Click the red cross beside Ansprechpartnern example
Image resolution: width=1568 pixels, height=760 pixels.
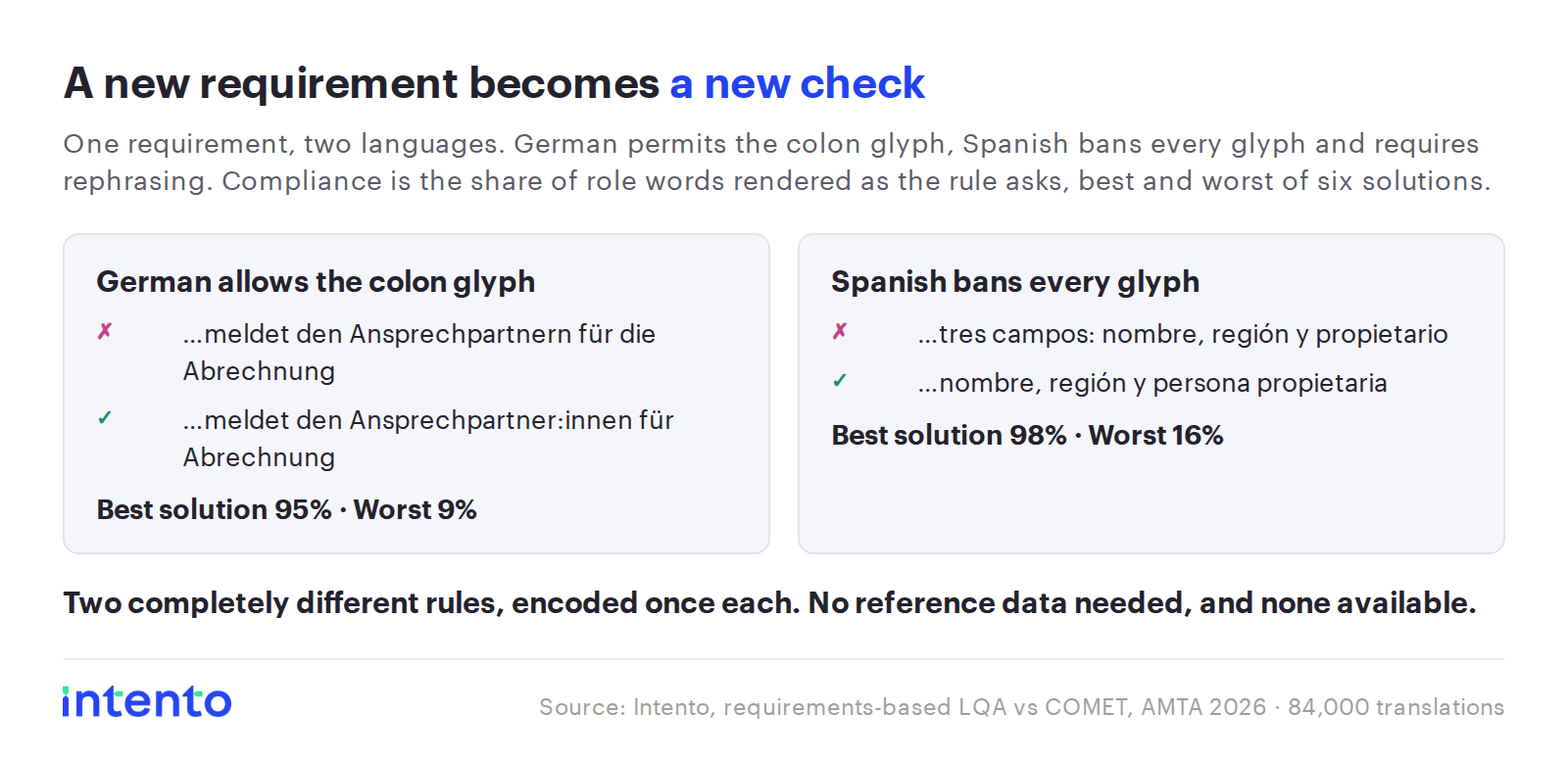105,332
